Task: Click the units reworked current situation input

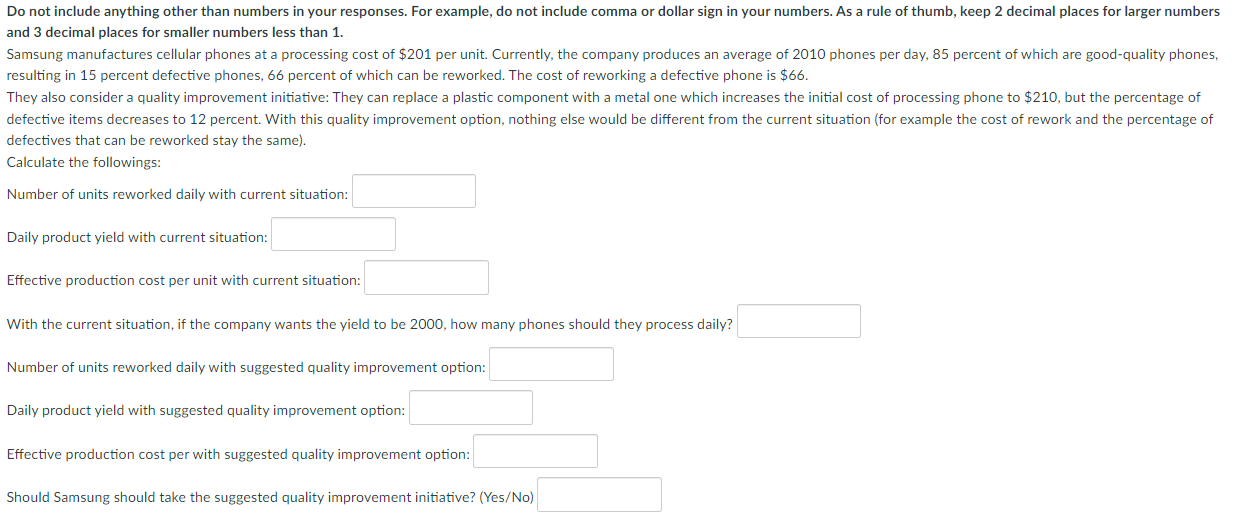Action: coord(414,191)
